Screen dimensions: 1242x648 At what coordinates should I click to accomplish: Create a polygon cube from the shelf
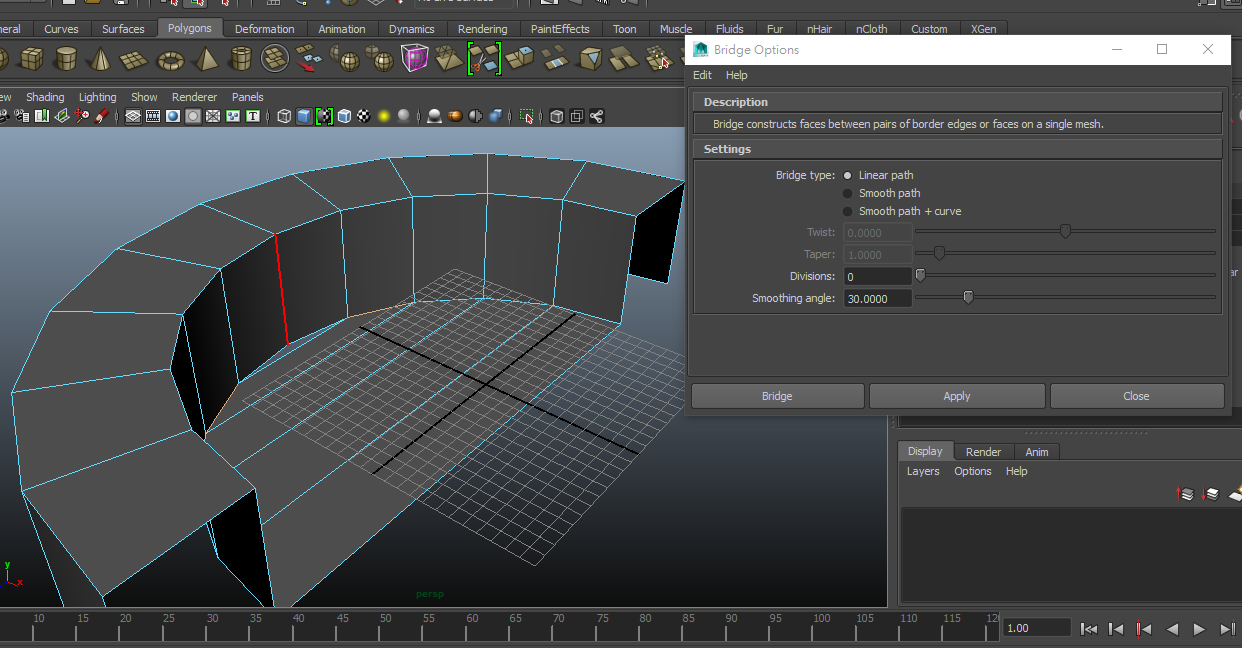(31, 58)
